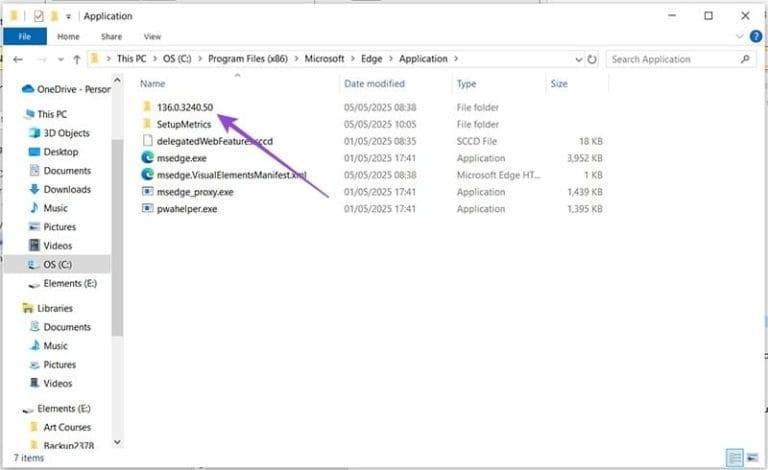Viewport: 768px width, 470px height.
Task: Click the Up one level arrow
Action: (x=76, y=59)
